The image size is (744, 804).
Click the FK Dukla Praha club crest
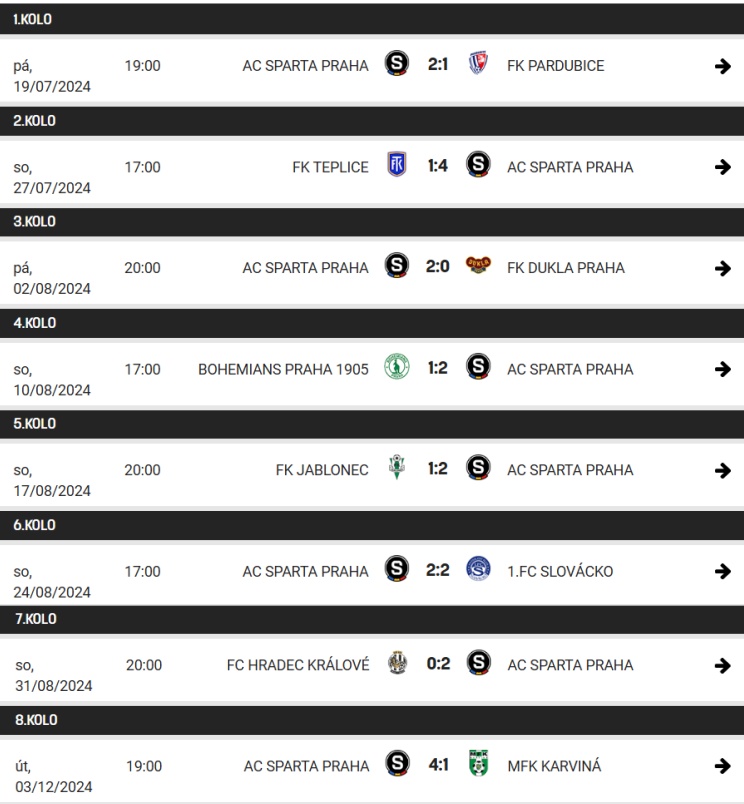coord(478,267)
